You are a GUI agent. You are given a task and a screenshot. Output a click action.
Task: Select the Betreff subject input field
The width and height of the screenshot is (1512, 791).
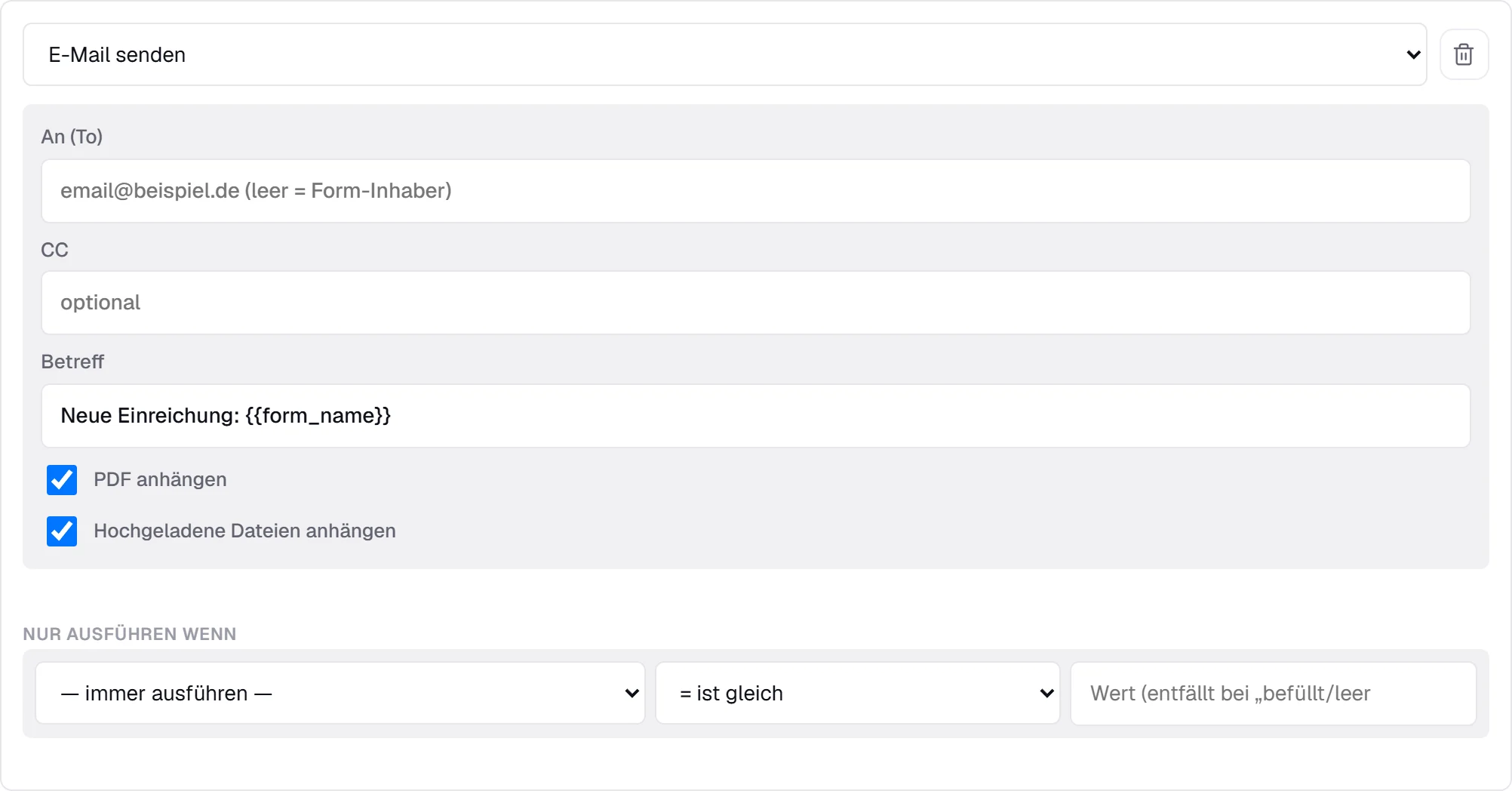click(x=755, y=416)
